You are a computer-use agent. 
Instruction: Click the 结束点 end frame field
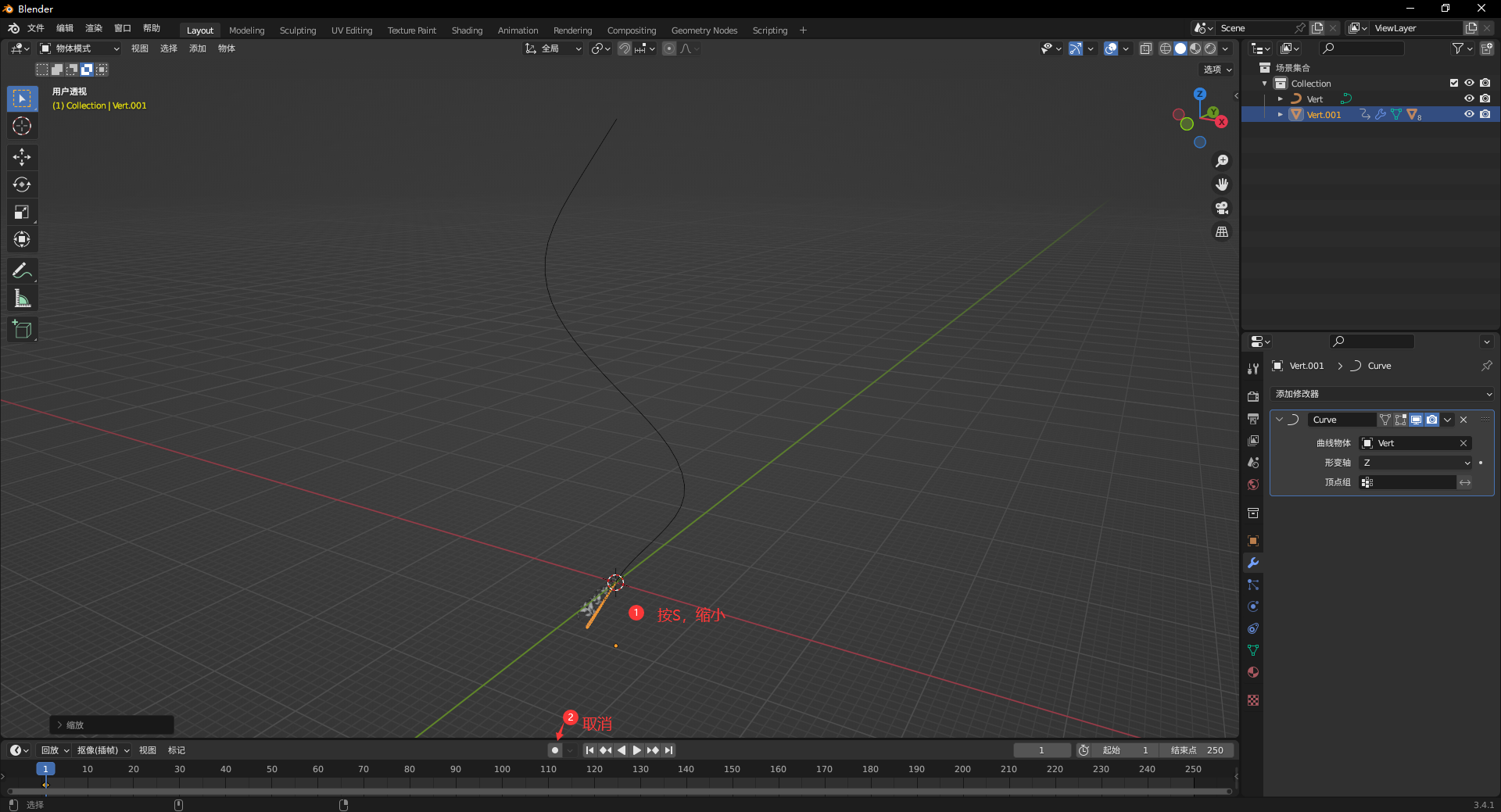click(1196, 750)
